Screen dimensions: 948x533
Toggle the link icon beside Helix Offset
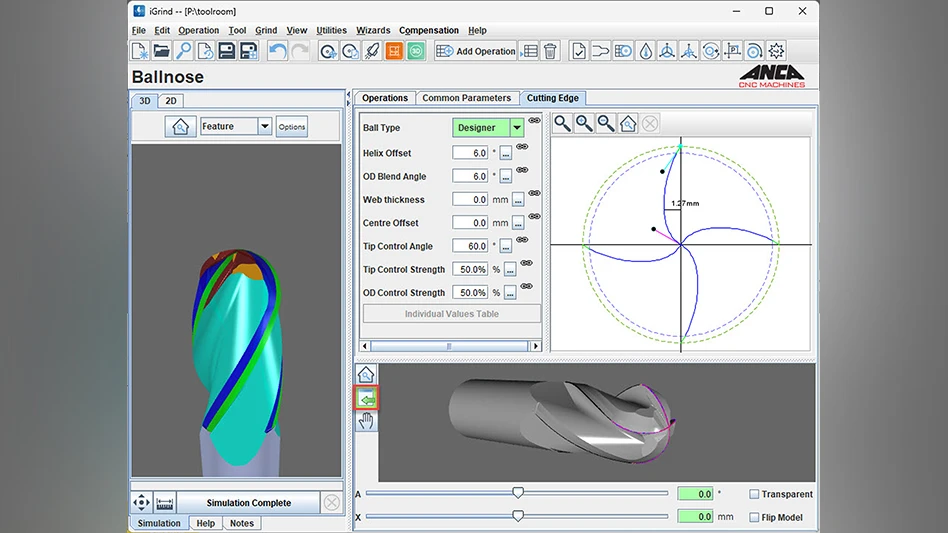coord(522,148)
